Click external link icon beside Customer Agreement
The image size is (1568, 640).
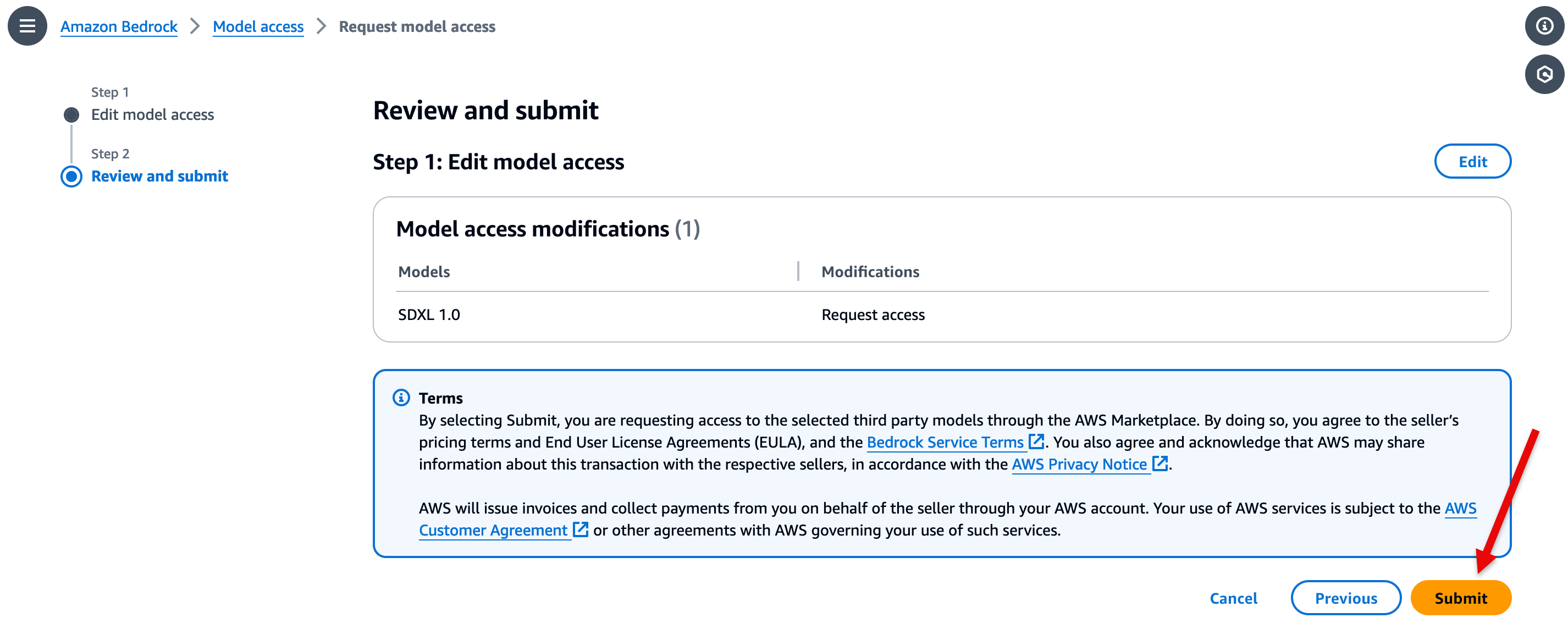click(x=580, y=530)
